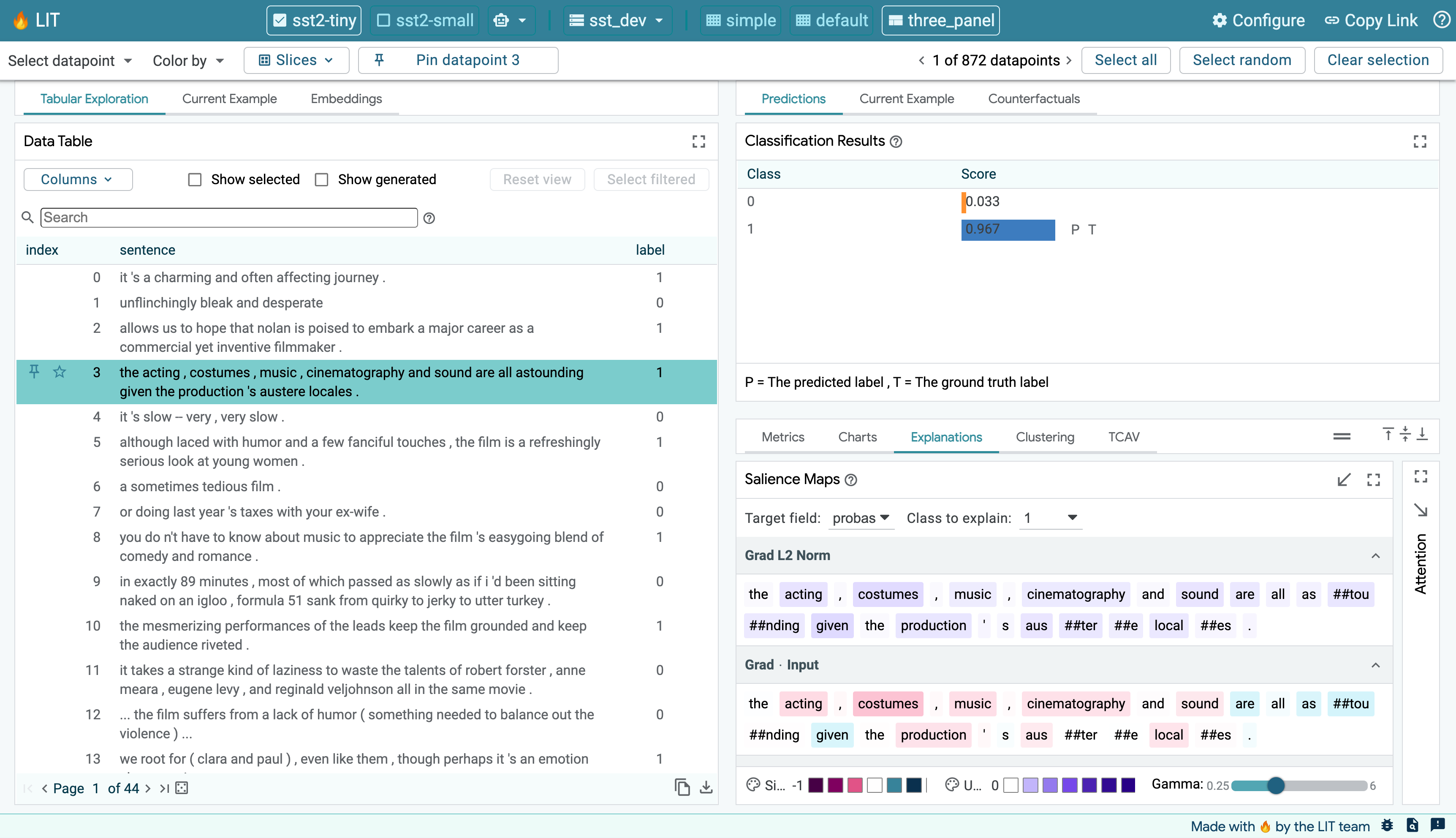This screenshot has height=838, width=1456.
Task: Collapse the Grad · Input section
Action: pyautogui.click(x=1375, y=665)
